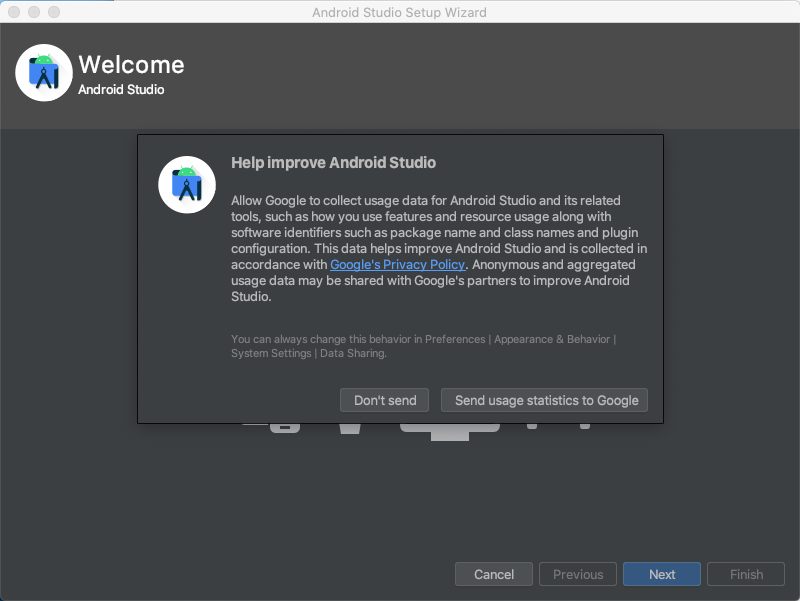
Task: Click Android Studio logo in Welcome header
Action: coord(44,72)
